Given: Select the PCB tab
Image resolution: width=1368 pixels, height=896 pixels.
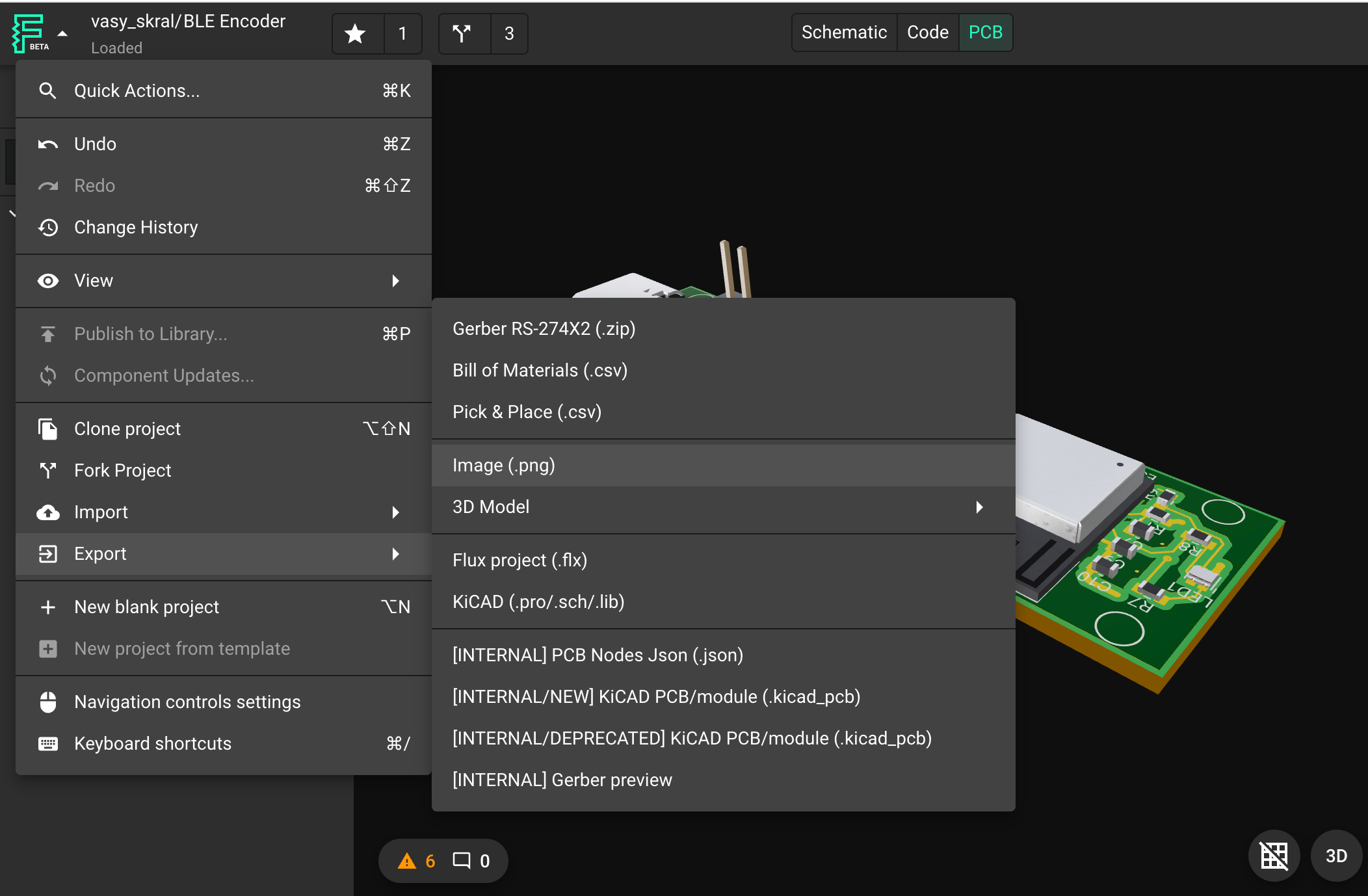Looking at the screenshot, I should [x=985, y=33].
